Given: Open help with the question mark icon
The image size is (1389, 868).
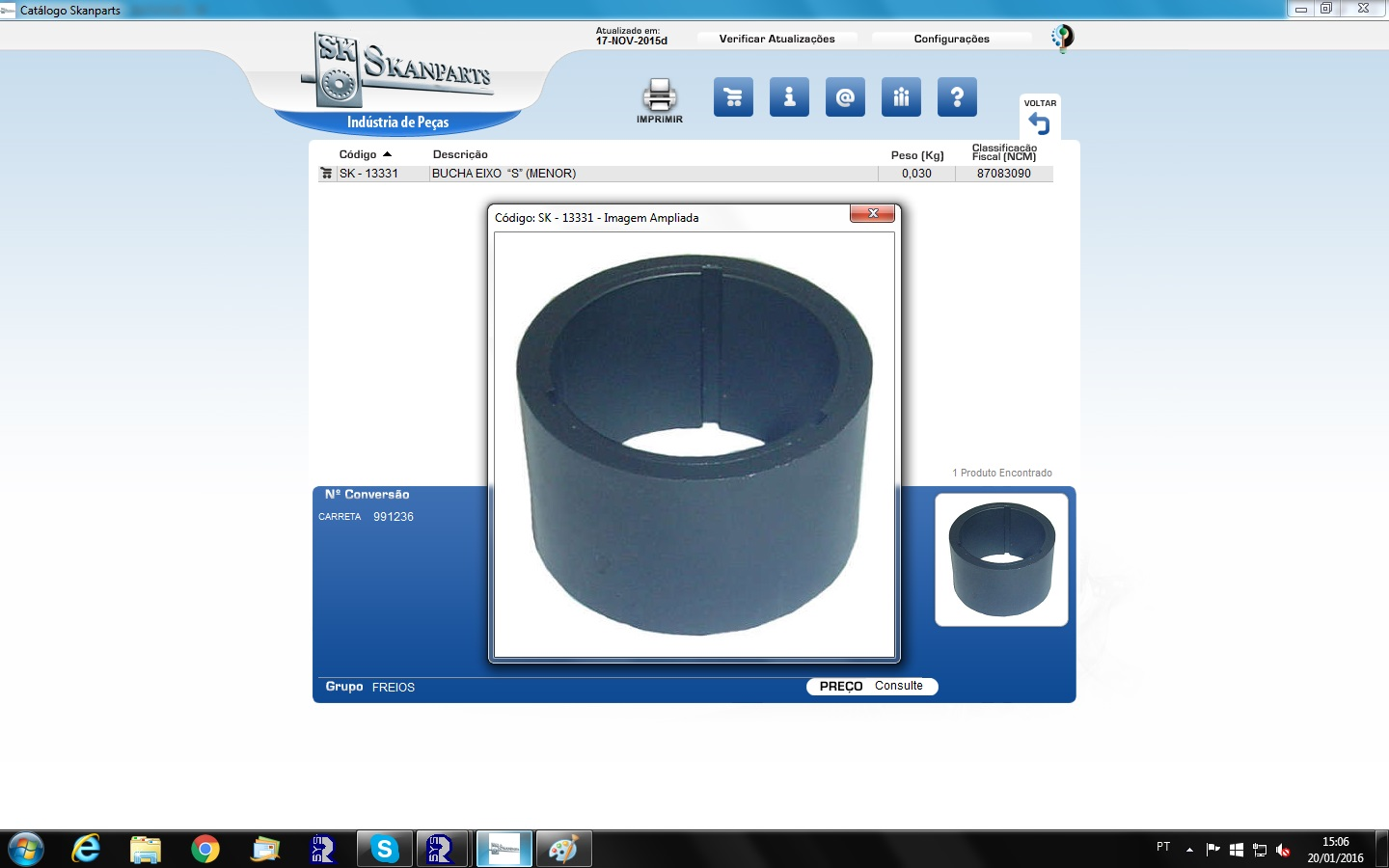Looking at the screenshot, I should (957, 97).
